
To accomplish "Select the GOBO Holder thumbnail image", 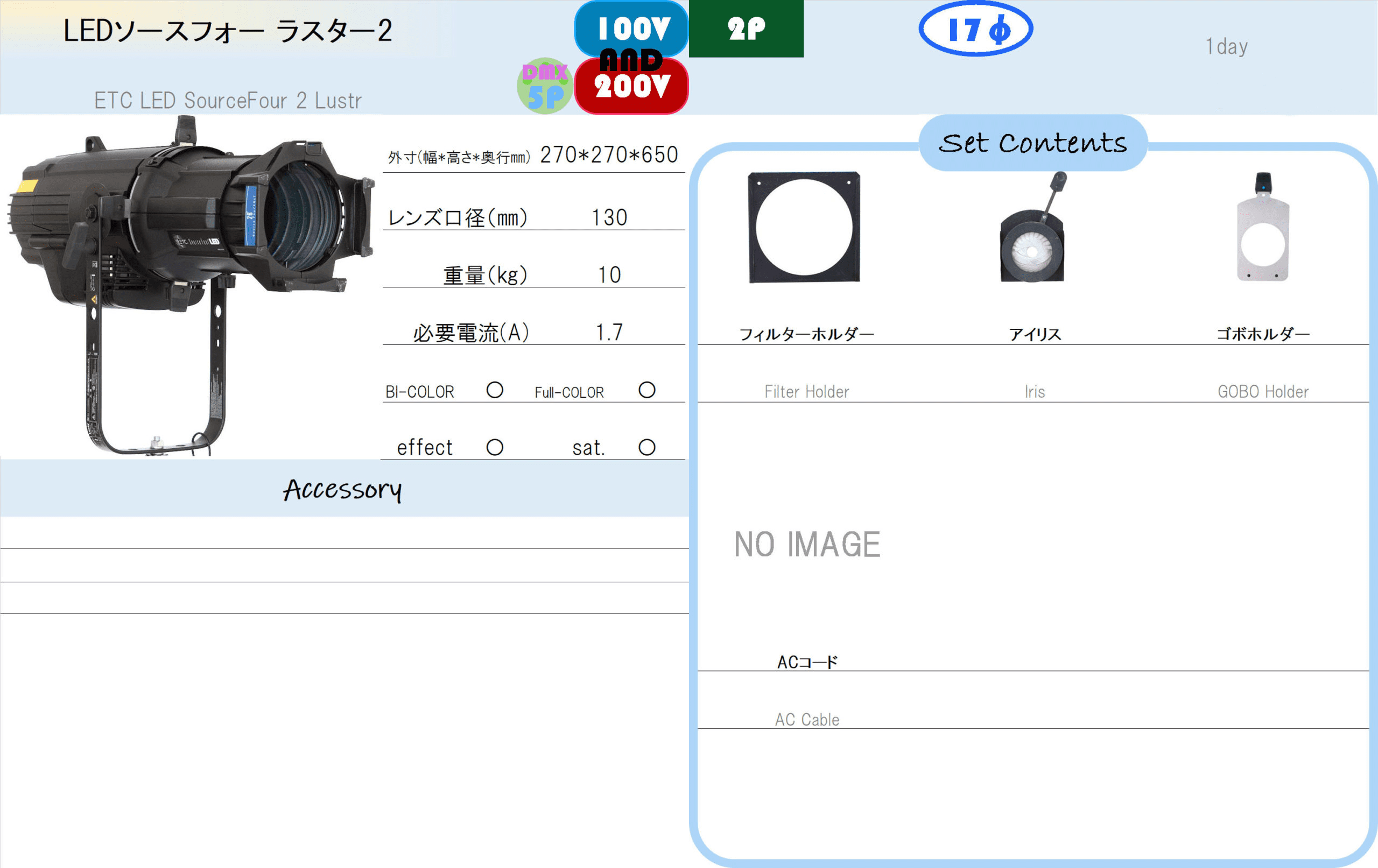I will (x=1263, y=227).
